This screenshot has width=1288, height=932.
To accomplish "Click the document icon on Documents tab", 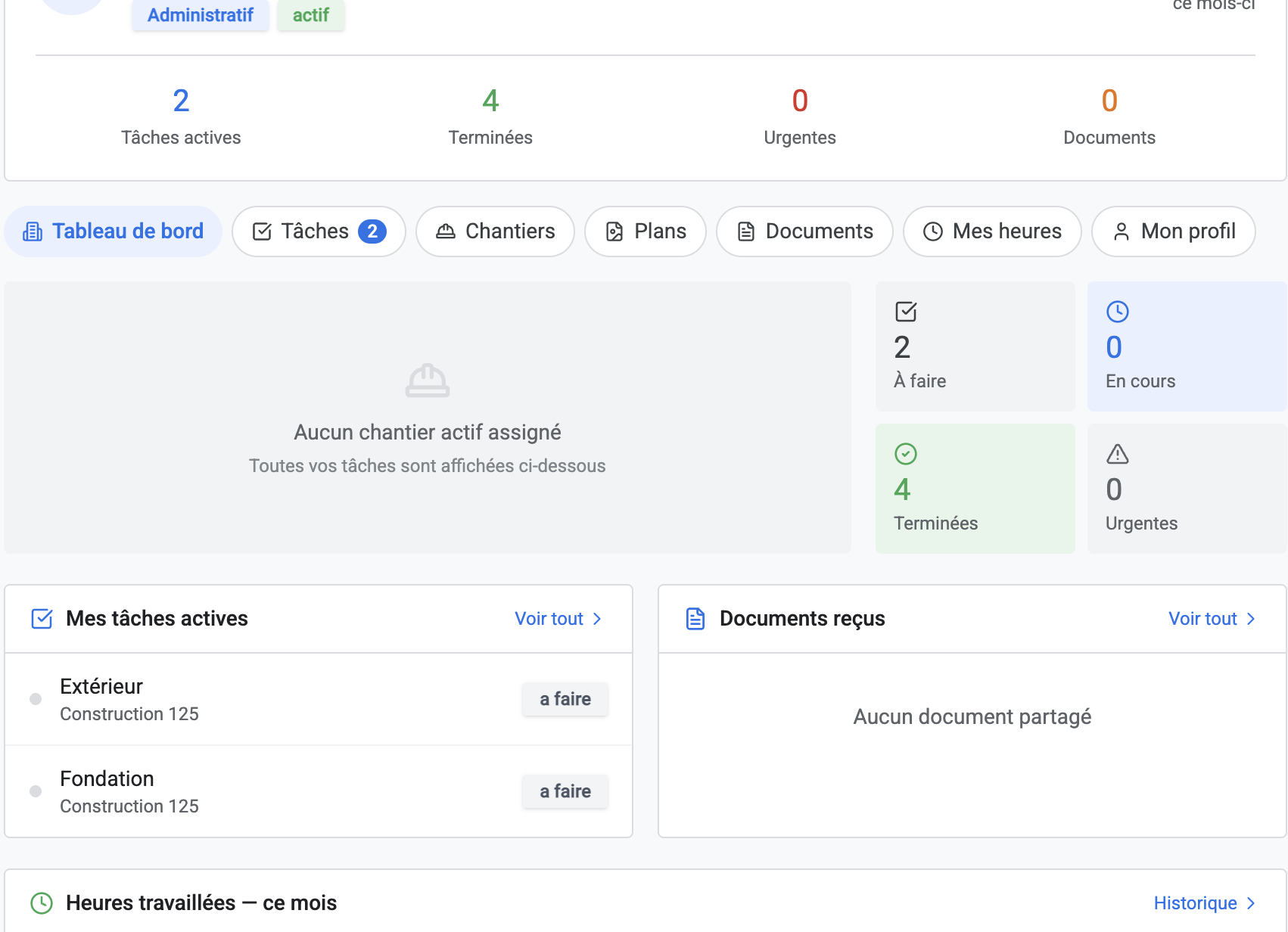I will pyautogui.click(x=746, y=231).
